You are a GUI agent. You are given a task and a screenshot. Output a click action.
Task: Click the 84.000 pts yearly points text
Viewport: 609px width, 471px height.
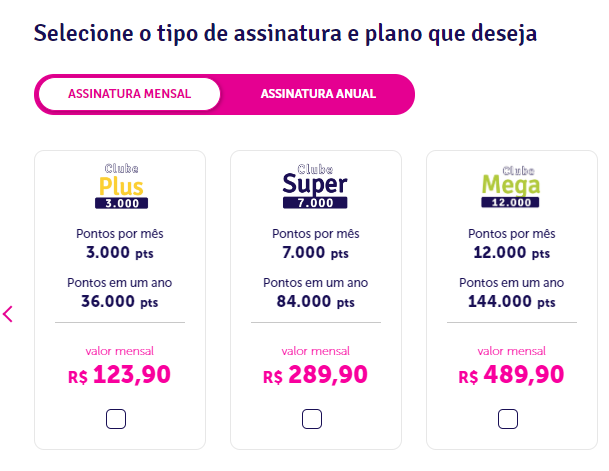coord(315,301)
